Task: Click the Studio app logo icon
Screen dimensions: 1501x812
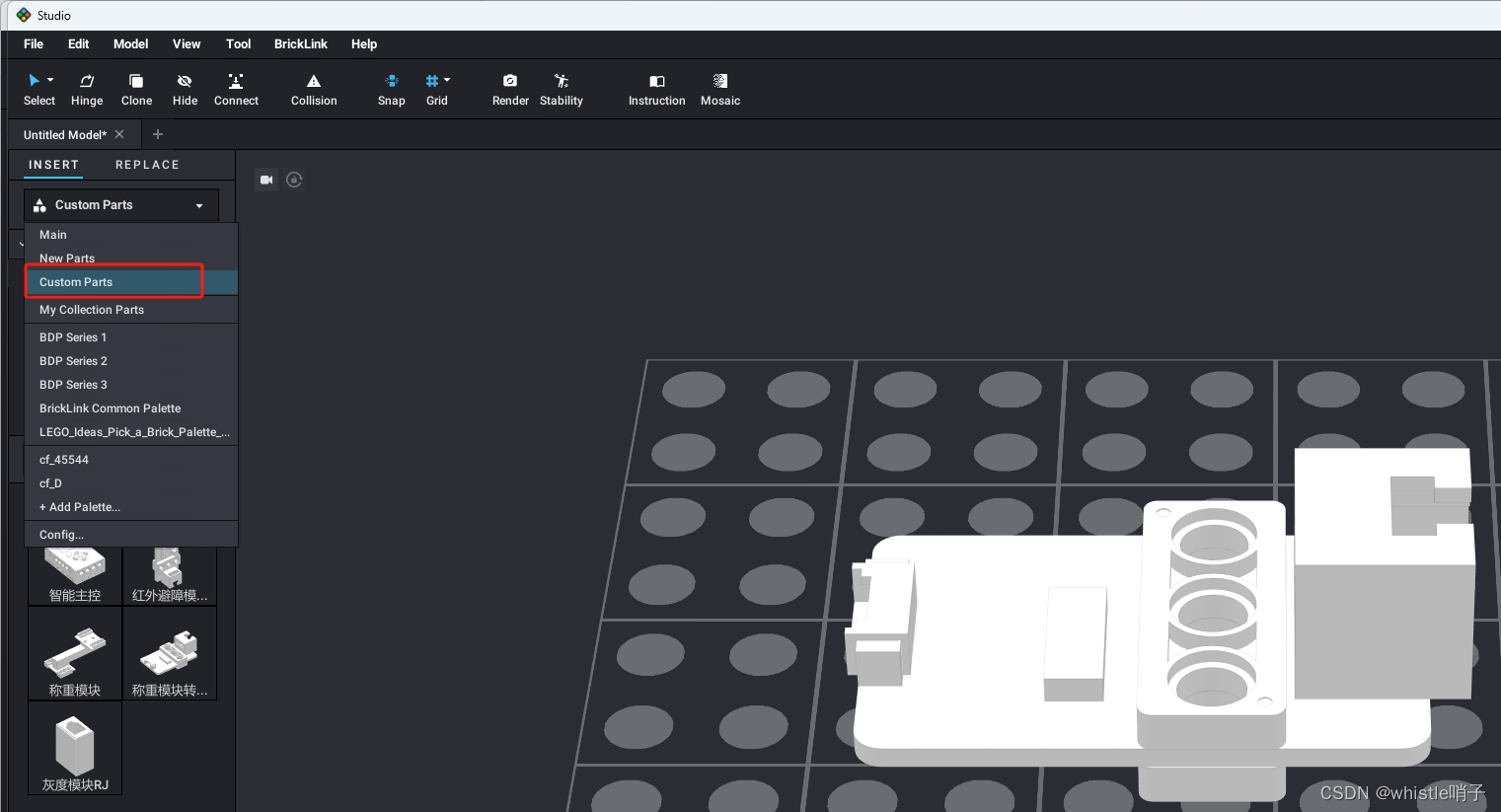Action: click(x=24, y=15)
